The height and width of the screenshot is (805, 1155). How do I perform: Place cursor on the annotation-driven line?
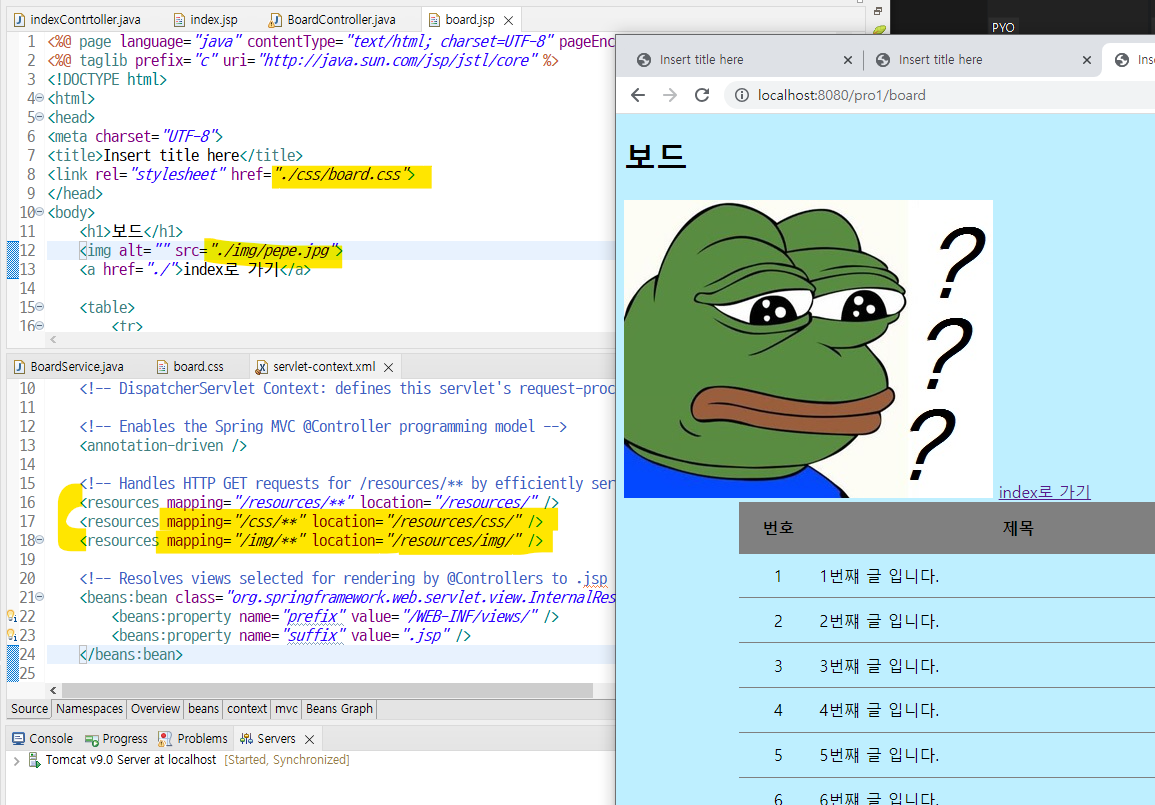click(163, 446)
